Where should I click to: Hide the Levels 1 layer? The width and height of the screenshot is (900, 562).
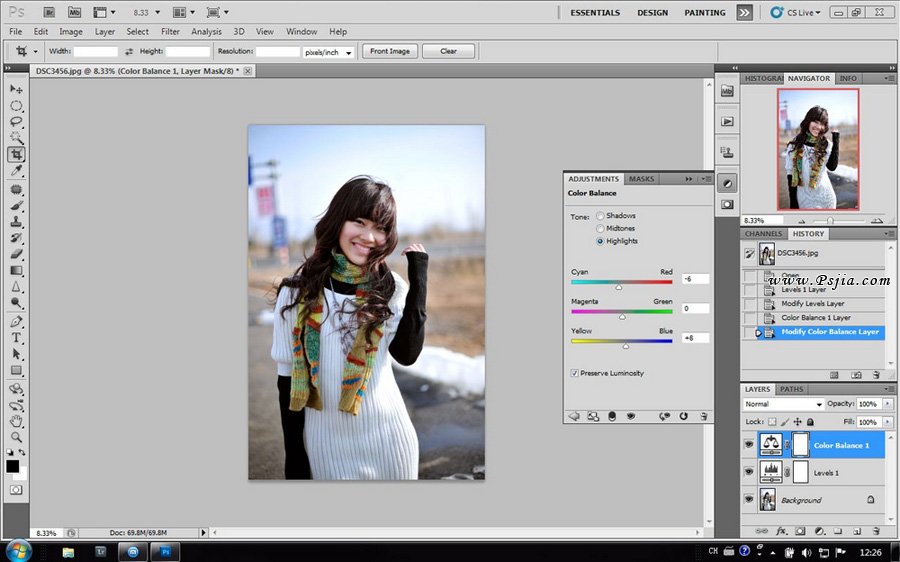pyautogui.click(x=749, y=471)
